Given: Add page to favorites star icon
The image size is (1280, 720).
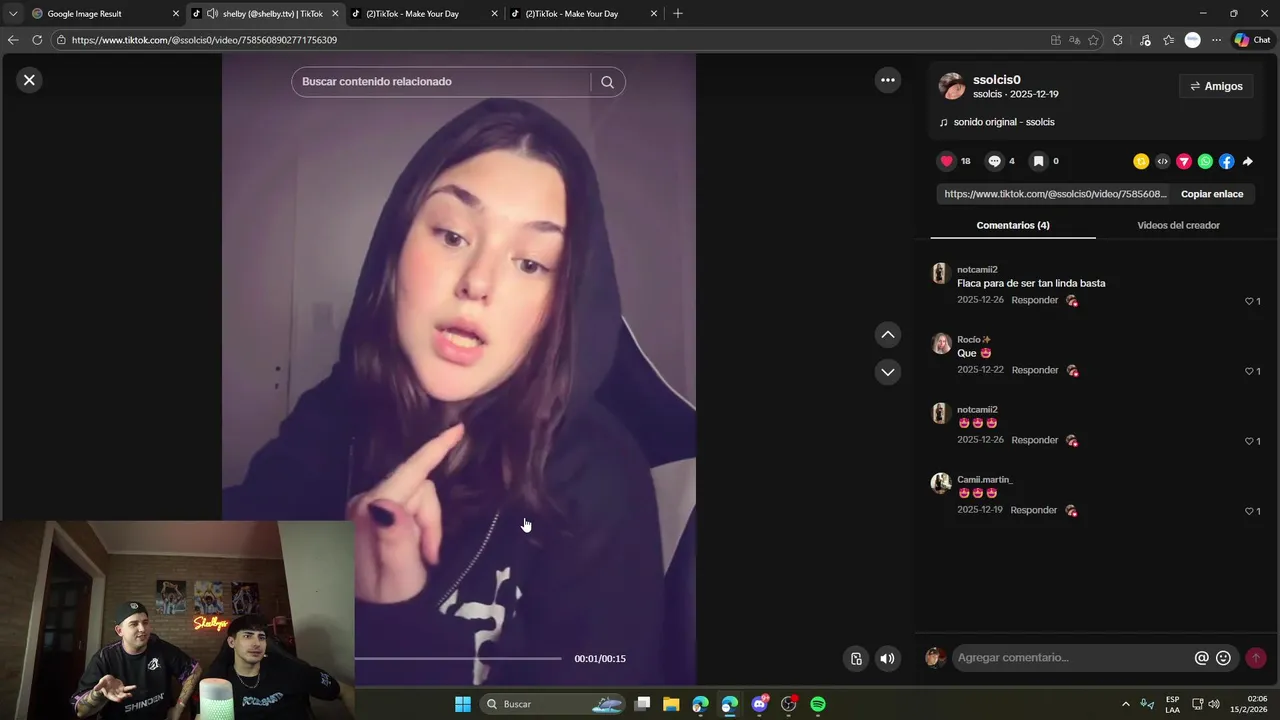Looking at the screenshot, I should point(1093,40).
